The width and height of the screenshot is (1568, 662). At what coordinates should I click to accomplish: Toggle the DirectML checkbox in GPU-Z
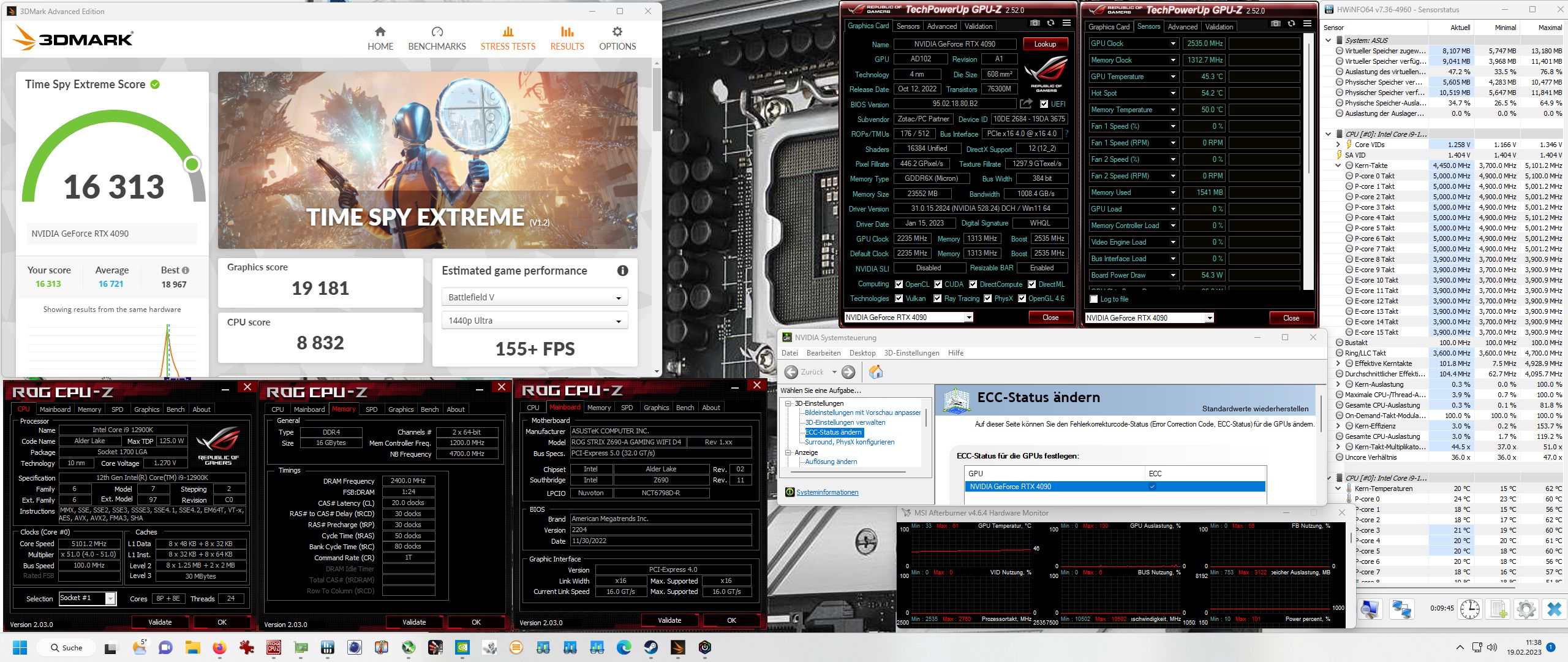pyautogui.click(x=1032, y=284)
